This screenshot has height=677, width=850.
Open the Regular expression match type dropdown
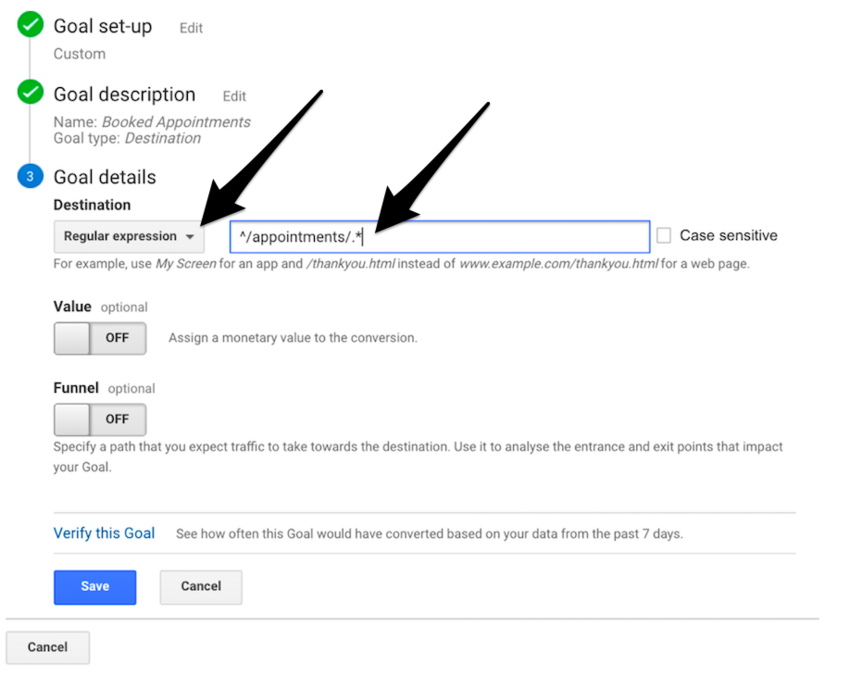point(128,237)
